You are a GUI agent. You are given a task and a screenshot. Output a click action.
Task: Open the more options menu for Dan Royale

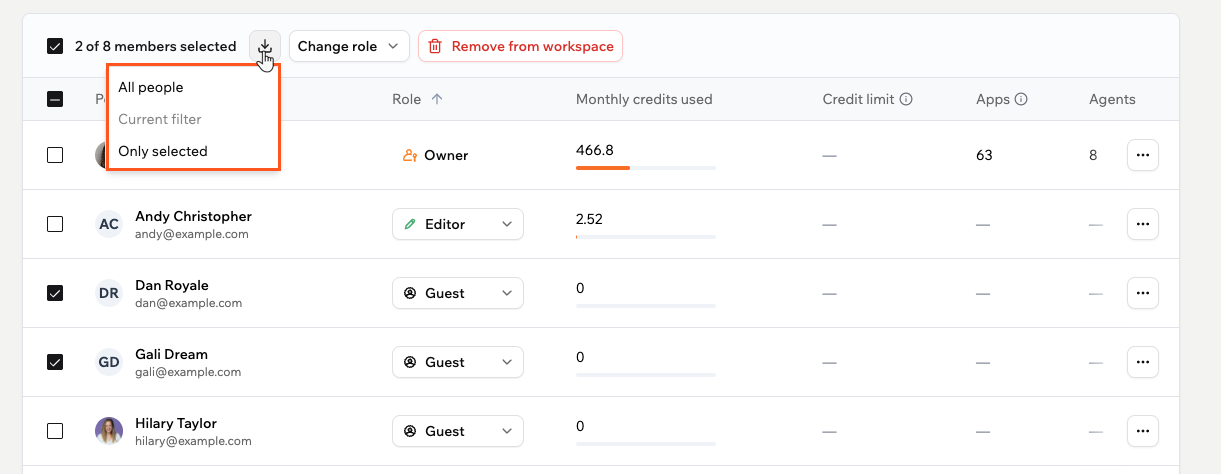tap(1143, 293)
